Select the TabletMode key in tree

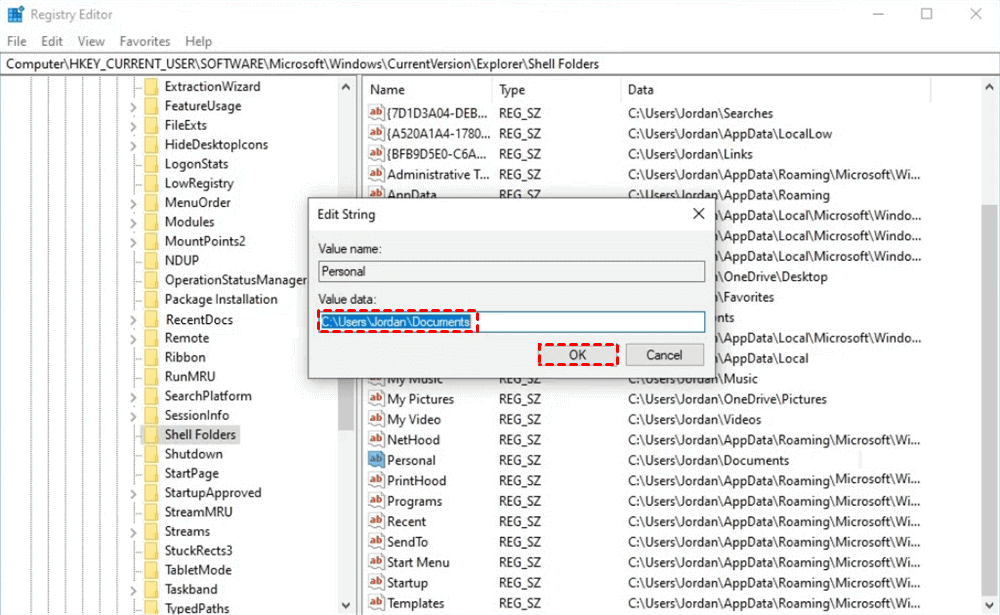click(198, 570)
